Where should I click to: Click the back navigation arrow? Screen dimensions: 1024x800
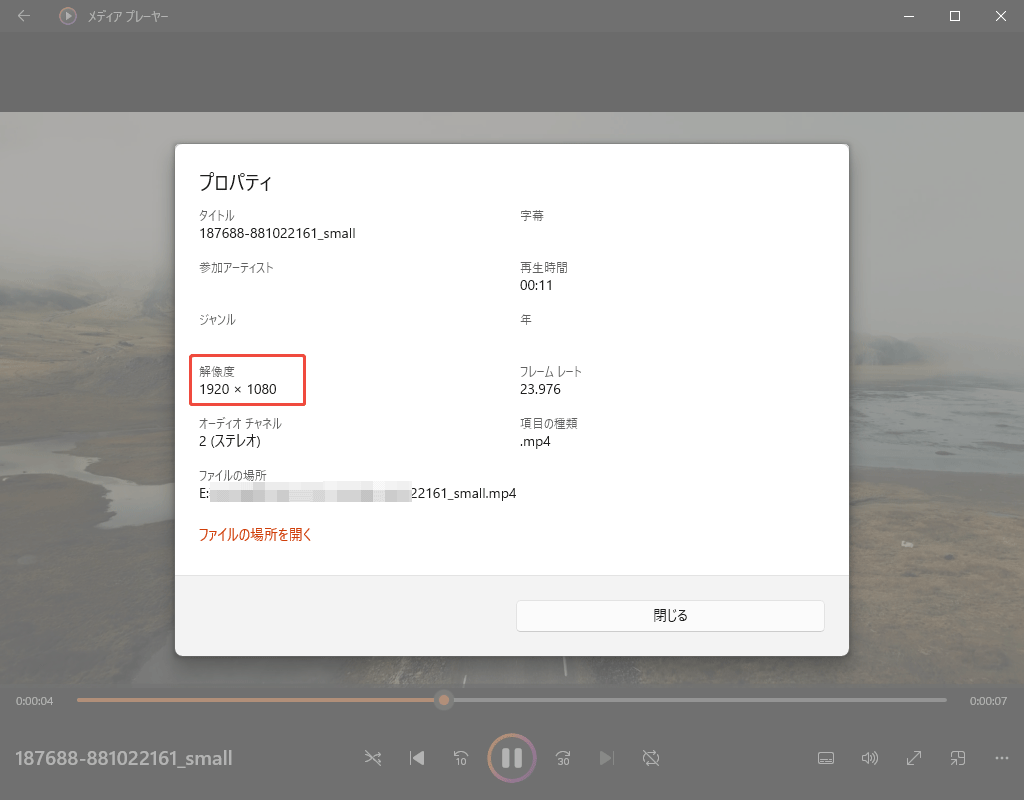click(x=22, y=16)
